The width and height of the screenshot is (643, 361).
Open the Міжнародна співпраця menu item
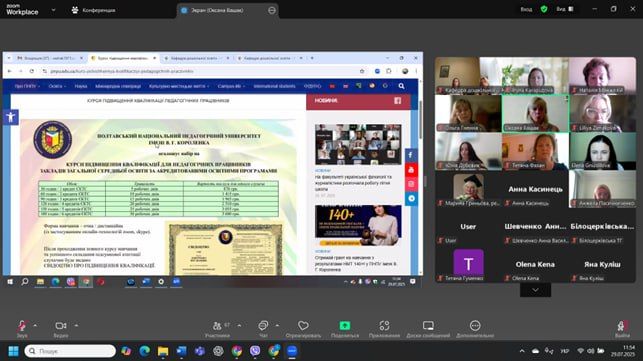[118, 86]
